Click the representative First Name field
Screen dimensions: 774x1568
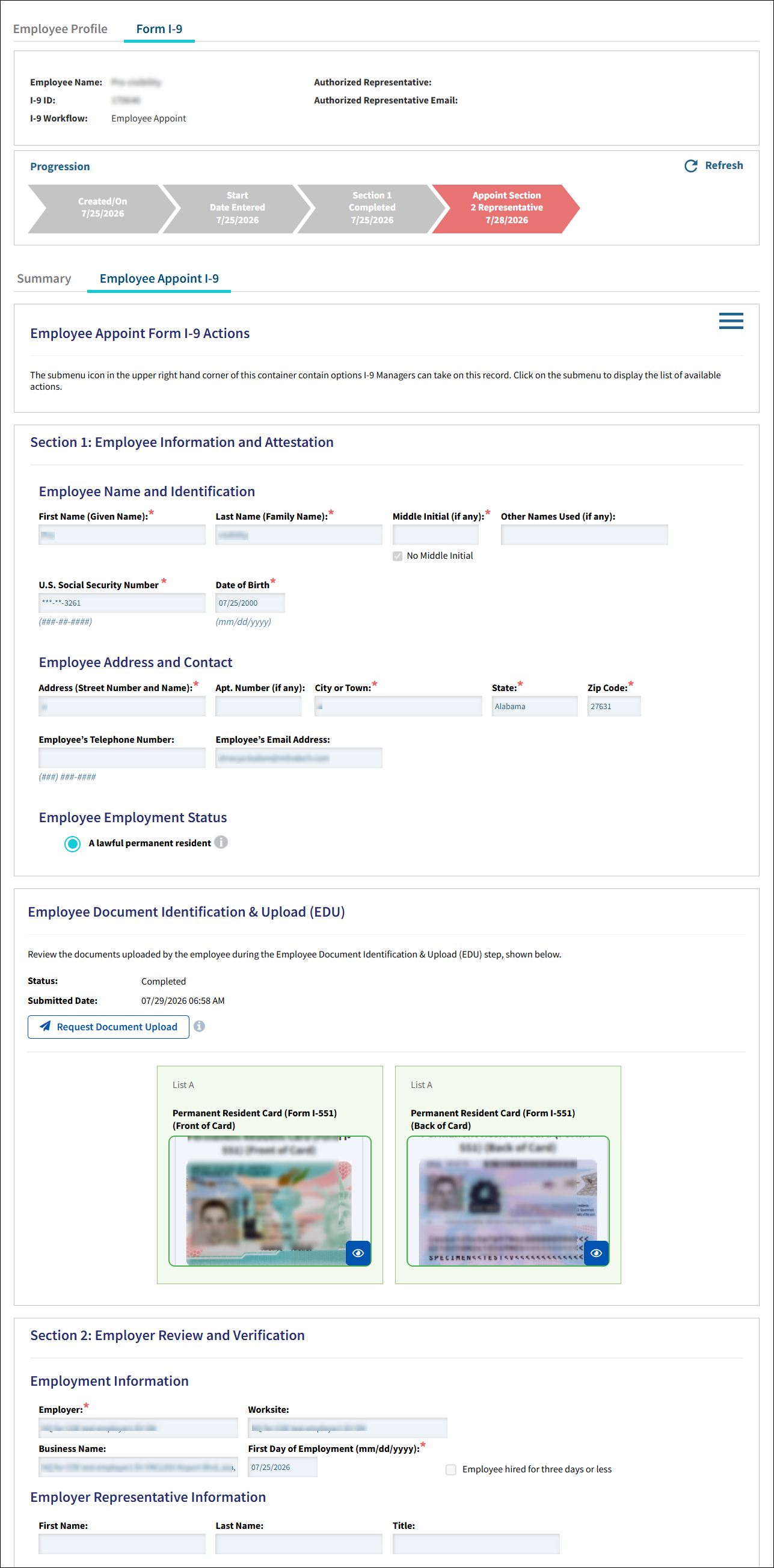tap(121, 1544)
